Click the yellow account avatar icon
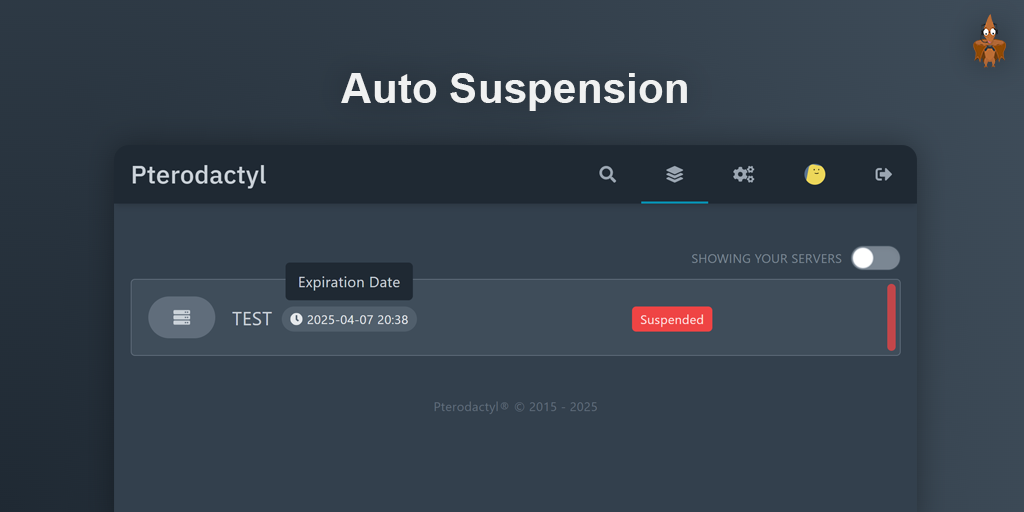This screenshot has height=512, width=1024. point(815,174)
